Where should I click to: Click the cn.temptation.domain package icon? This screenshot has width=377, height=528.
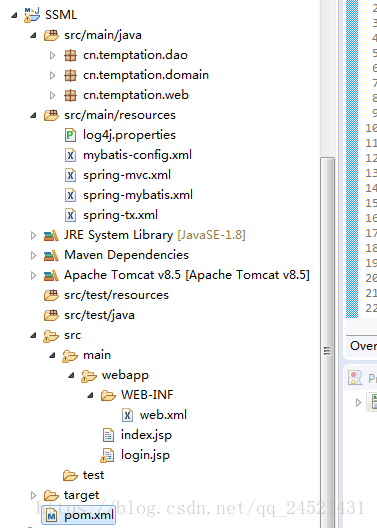click(70, 75)
